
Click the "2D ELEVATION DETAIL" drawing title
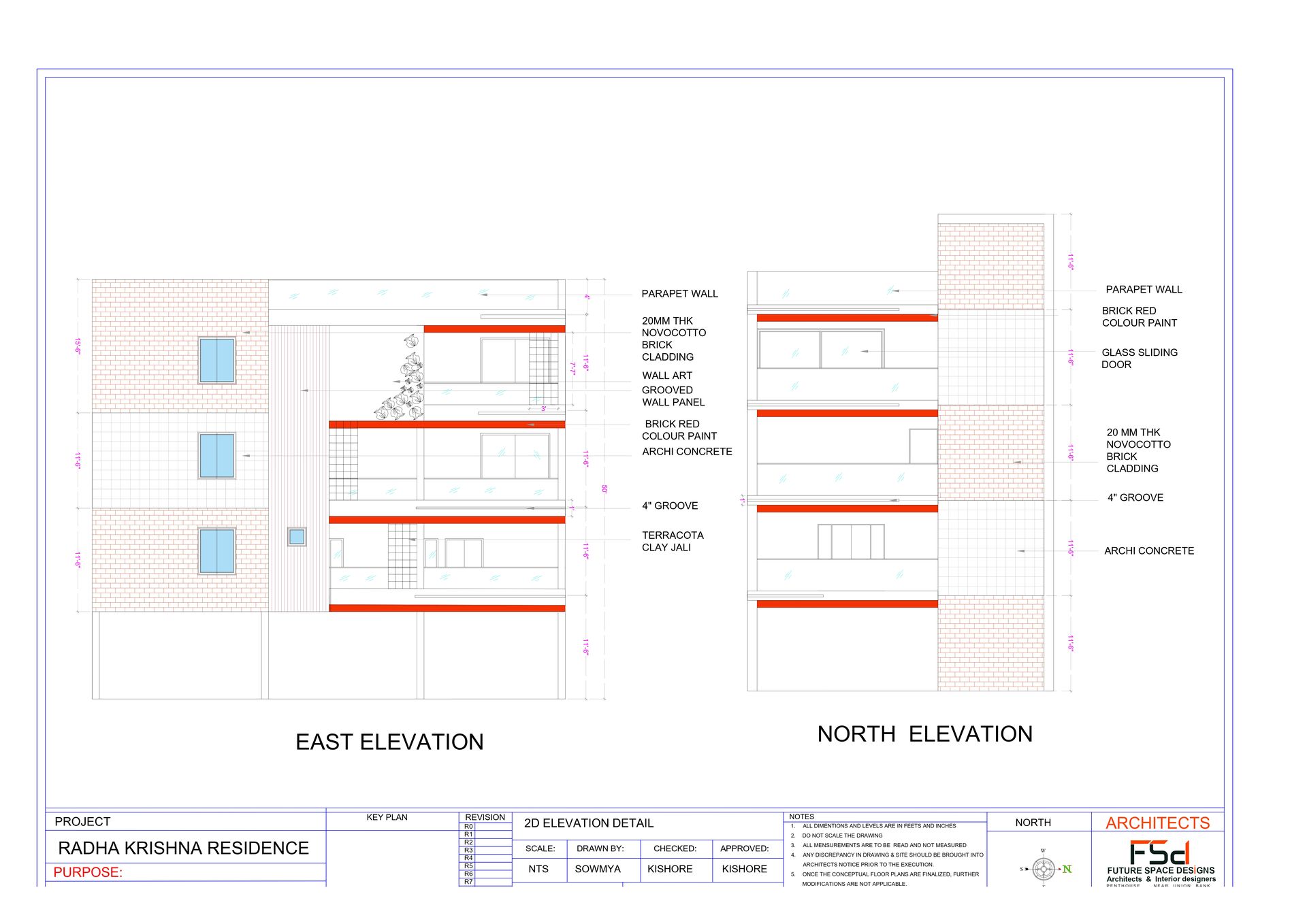click(x=589, y=823)
